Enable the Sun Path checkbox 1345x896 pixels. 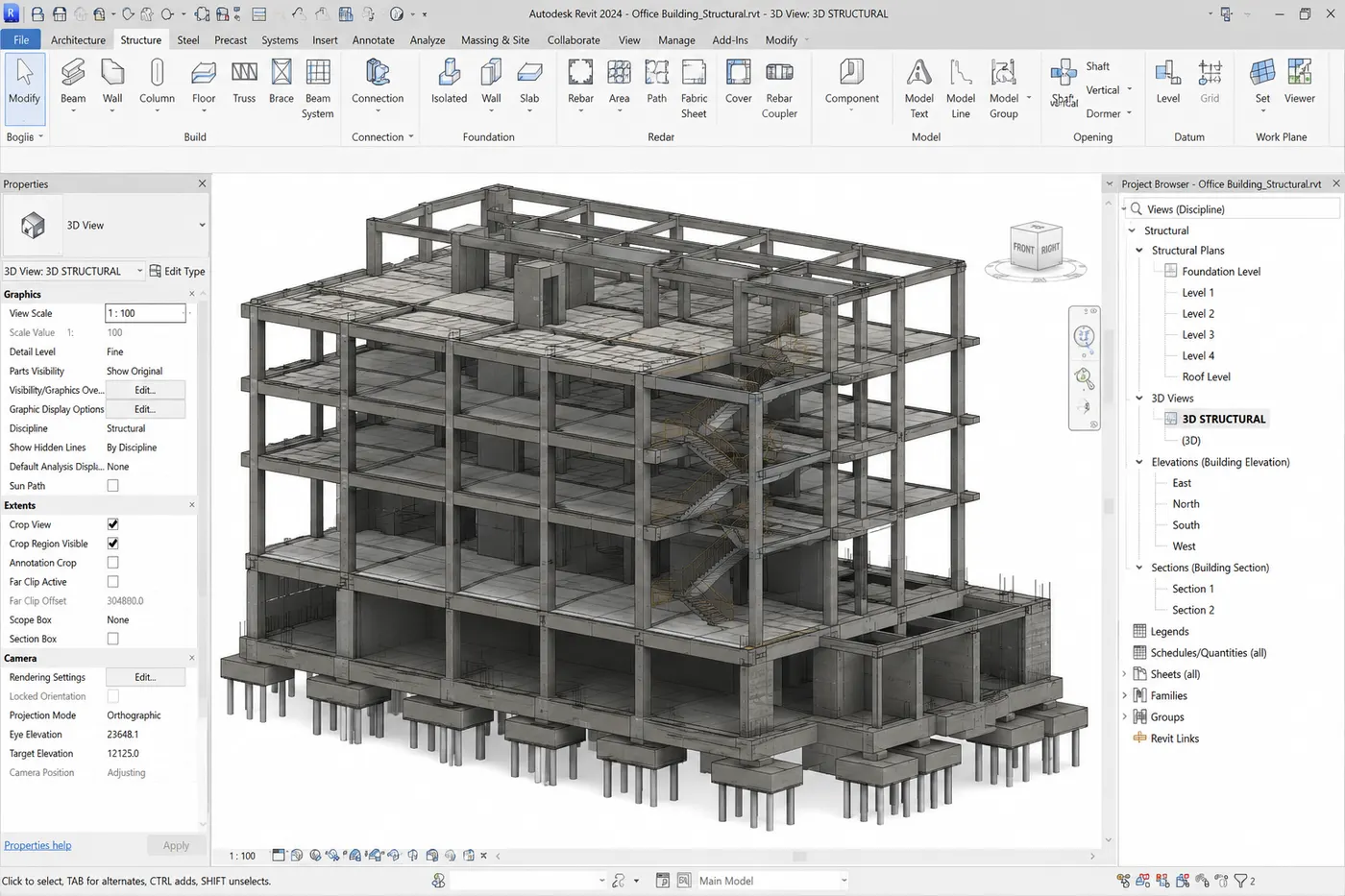112,486
